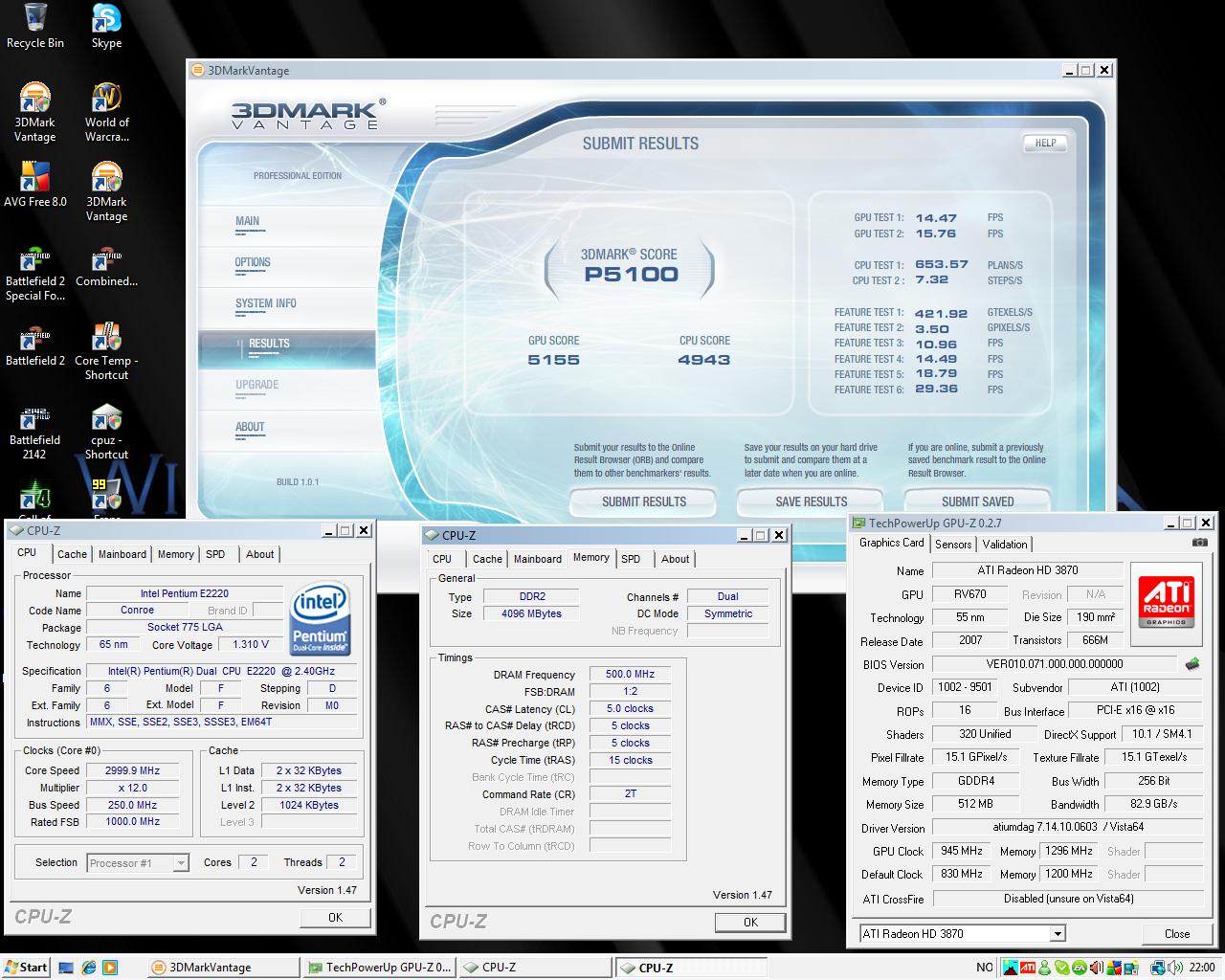Click SUBMIT SAVED button
This screenshot has height=980, width=1225.
click(x=977, y=501)
